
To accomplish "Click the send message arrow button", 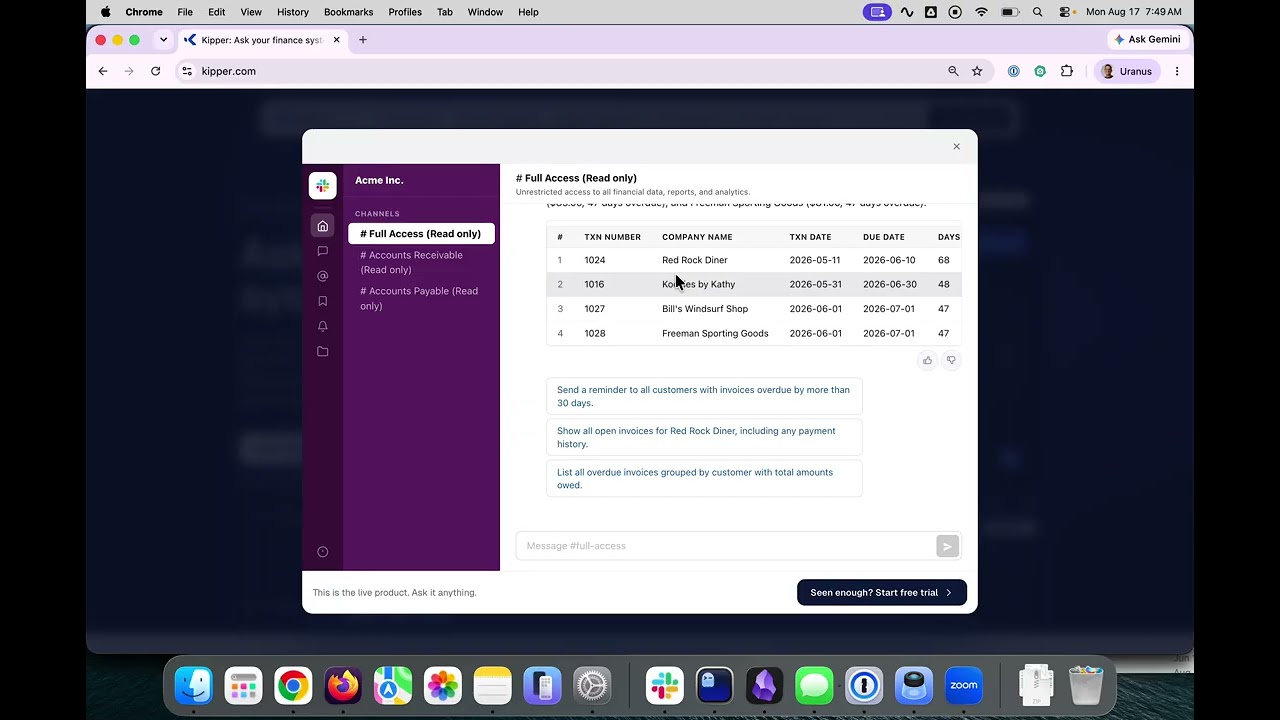I will (947, 546).
